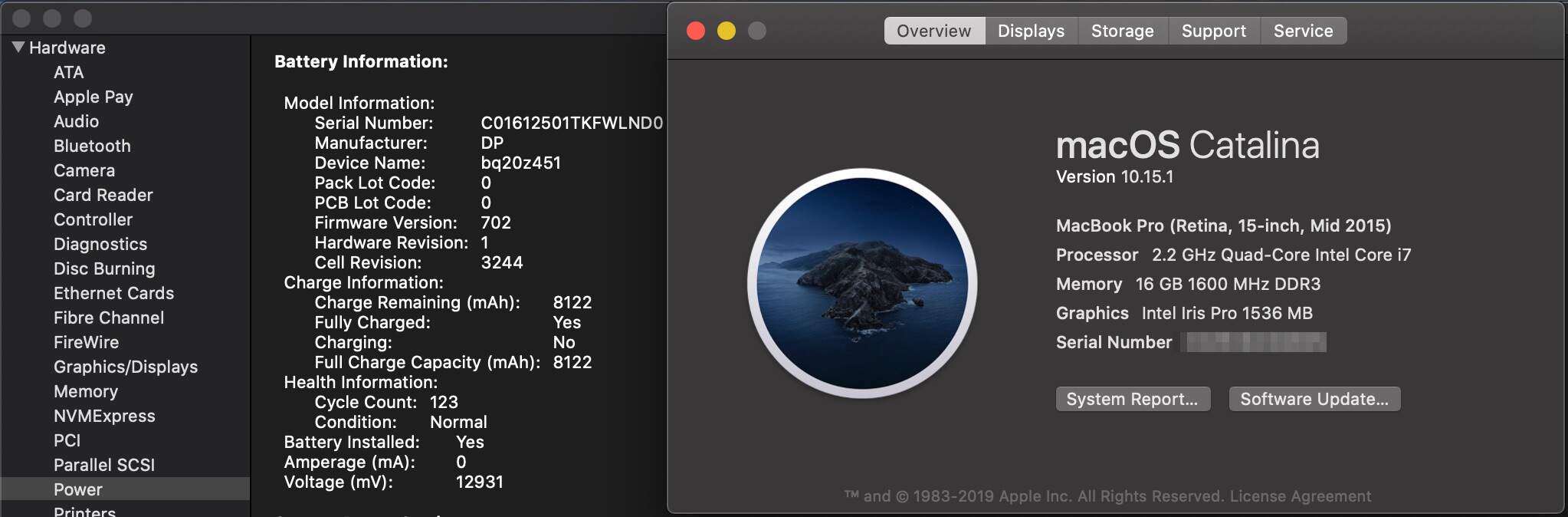
Task: View the Diagnostics entry
Action: [100, 244]
